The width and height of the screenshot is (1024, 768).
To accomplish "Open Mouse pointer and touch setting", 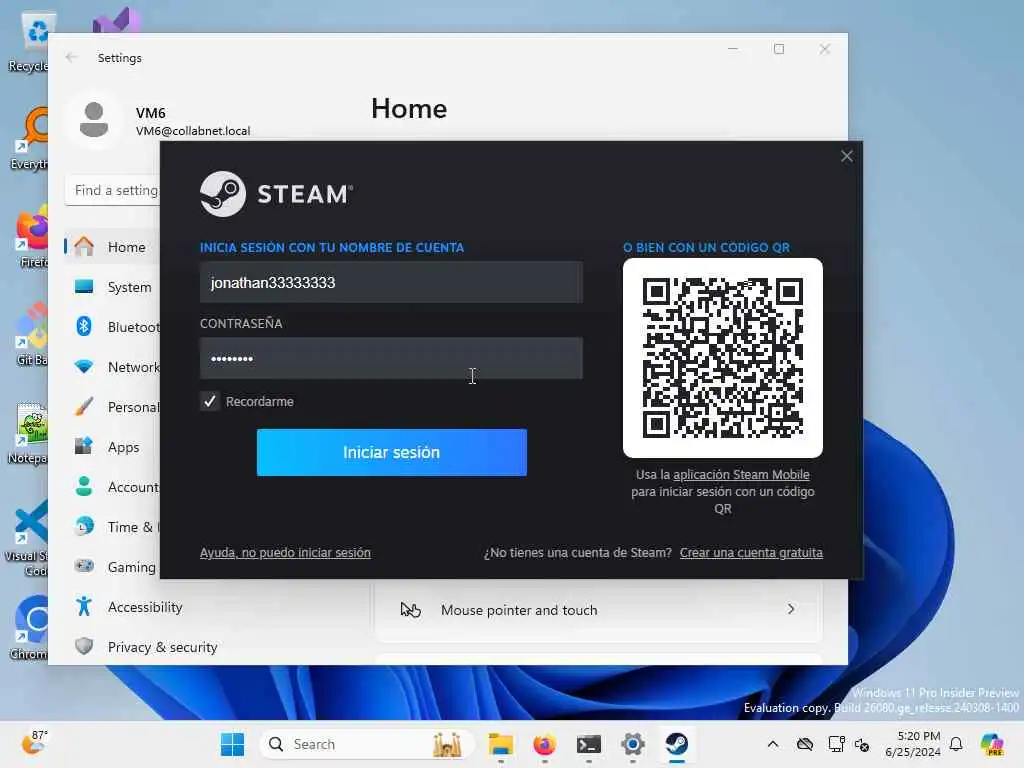I will 598,609.
